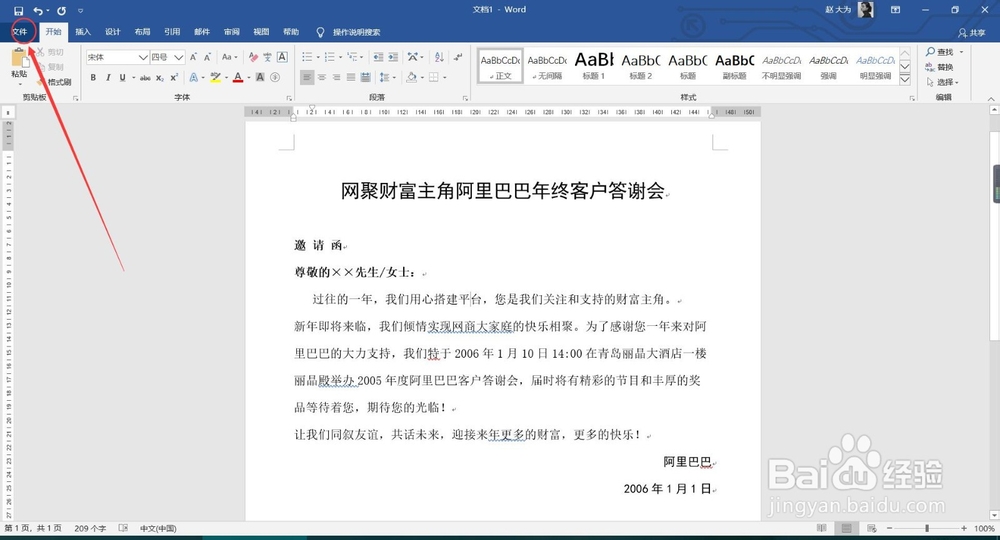Apply the red font color (A)

click(238, 78)
